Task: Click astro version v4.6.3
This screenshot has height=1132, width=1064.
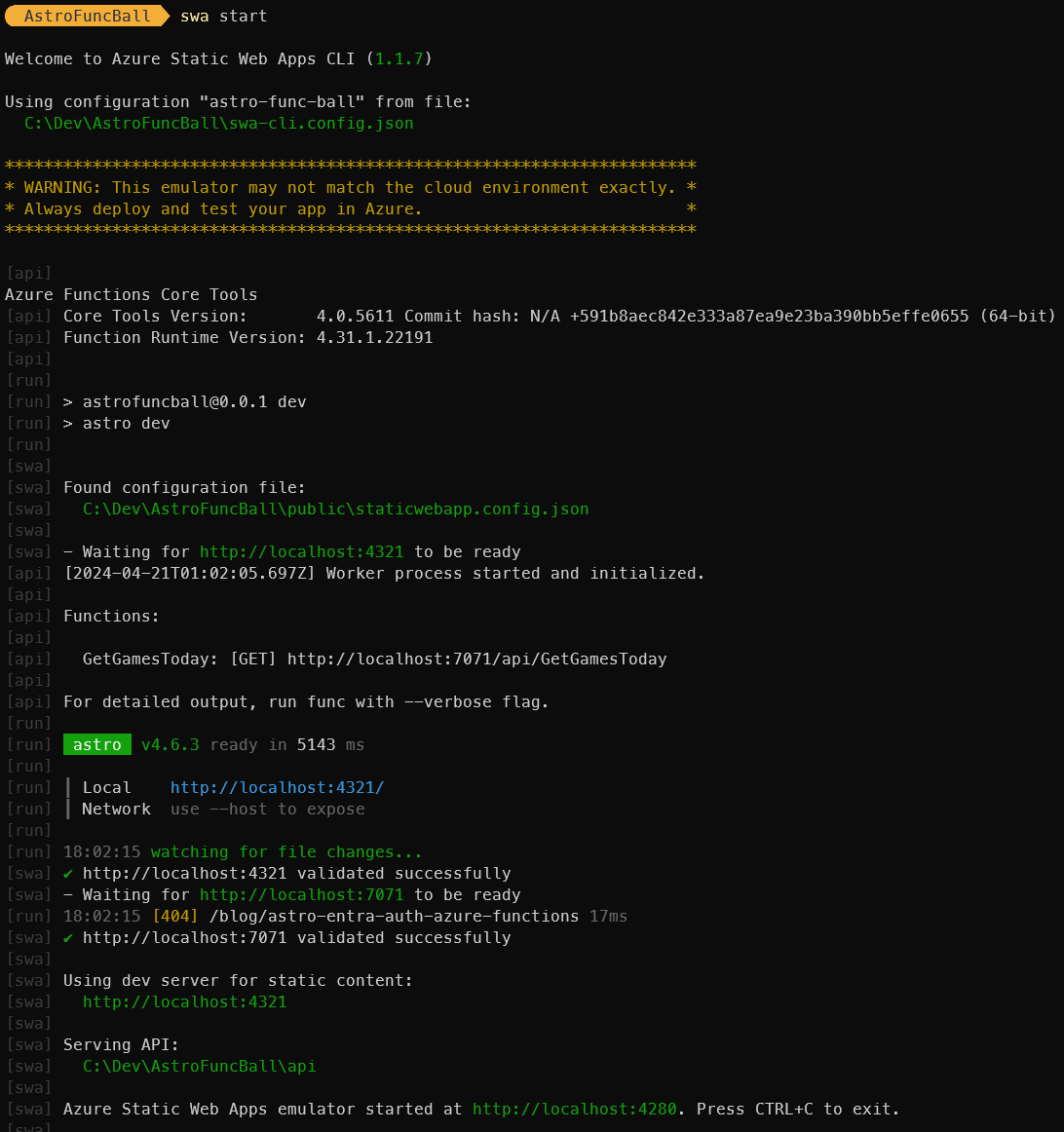Action: (171, 745)
